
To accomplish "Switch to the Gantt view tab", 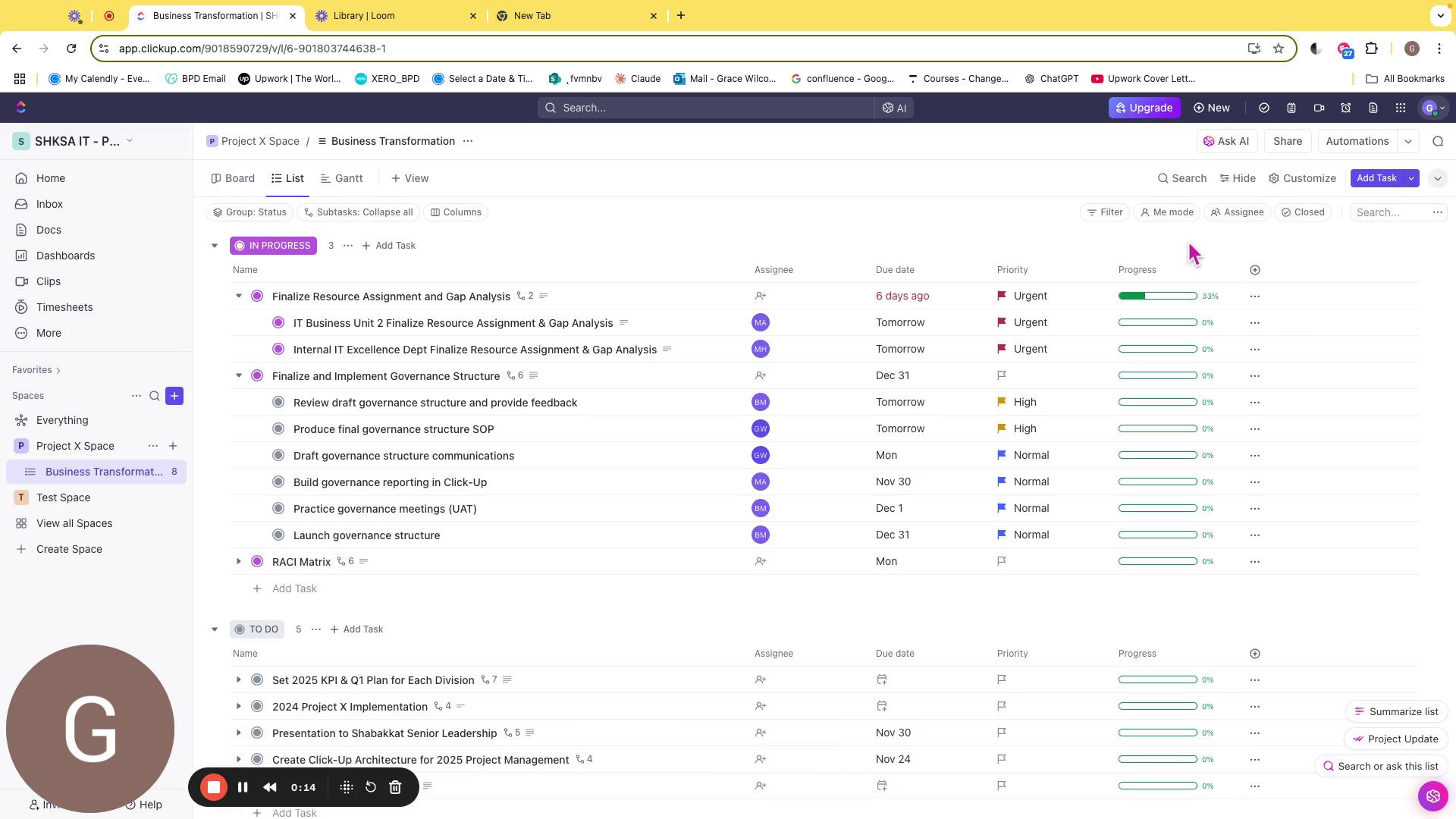I will [x=341, y=178].
